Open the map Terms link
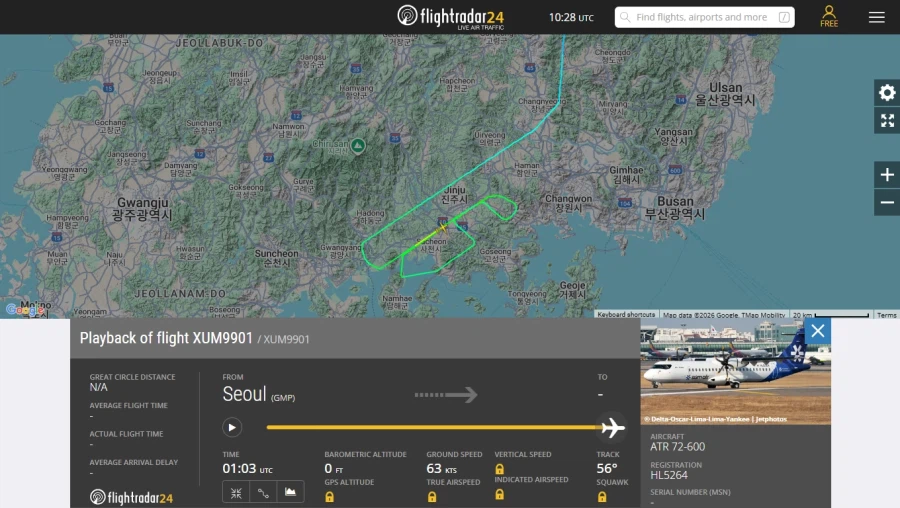Image resolution: width=900 pixels, height=508 pixels. [887, 315]
